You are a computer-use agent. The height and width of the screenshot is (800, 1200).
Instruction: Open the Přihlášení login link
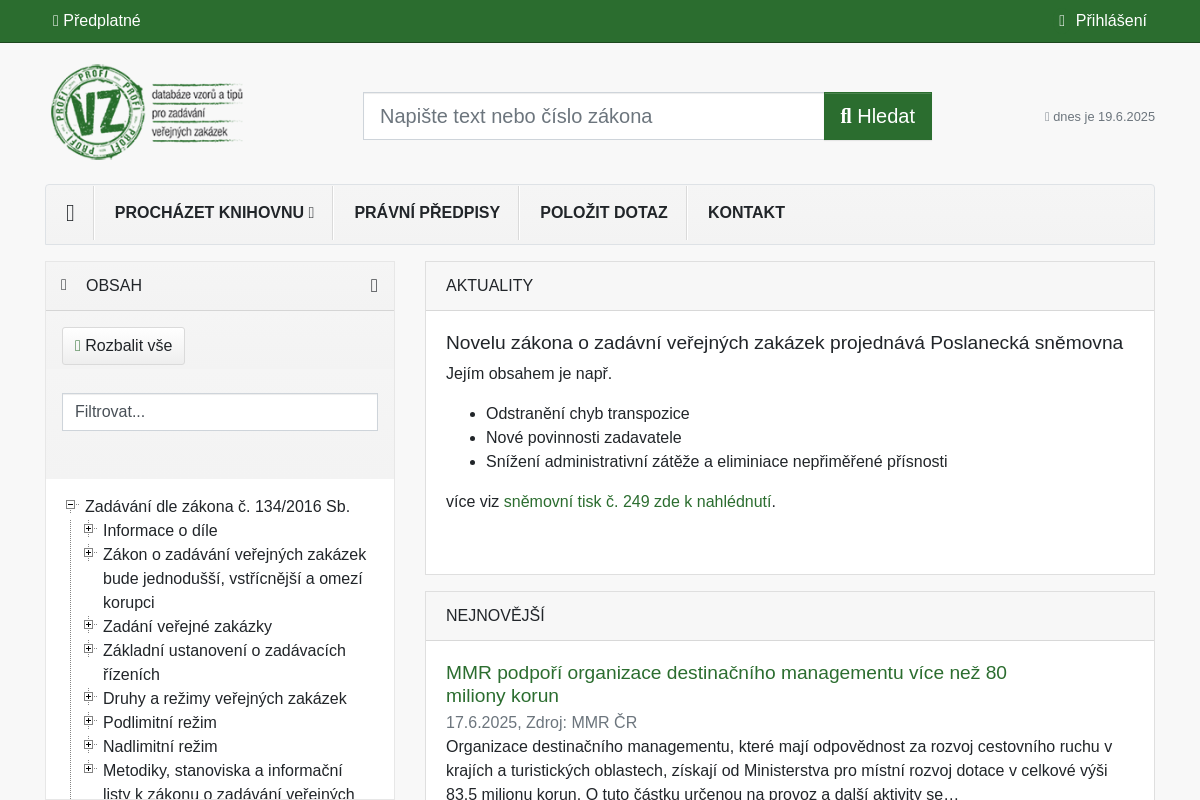(x=1104, y=21)
